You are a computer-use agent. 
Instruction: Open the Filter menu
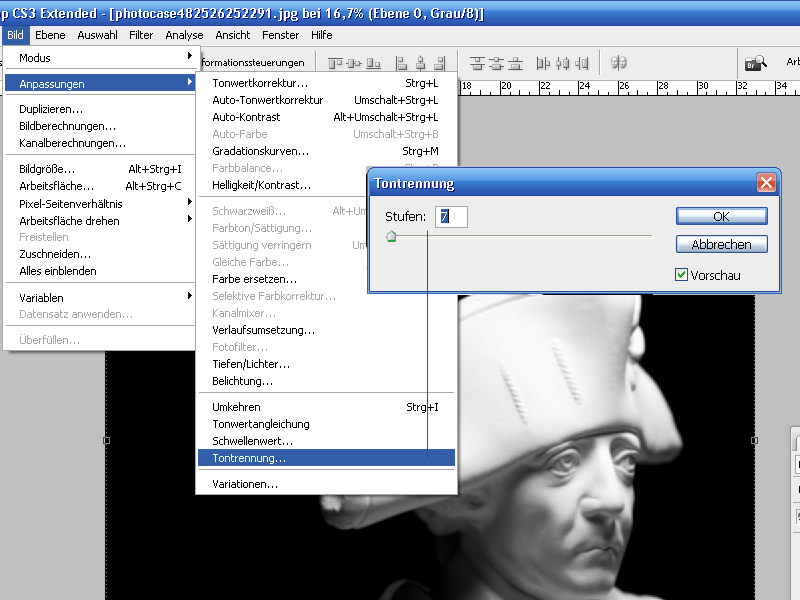(x=141, y=35)
